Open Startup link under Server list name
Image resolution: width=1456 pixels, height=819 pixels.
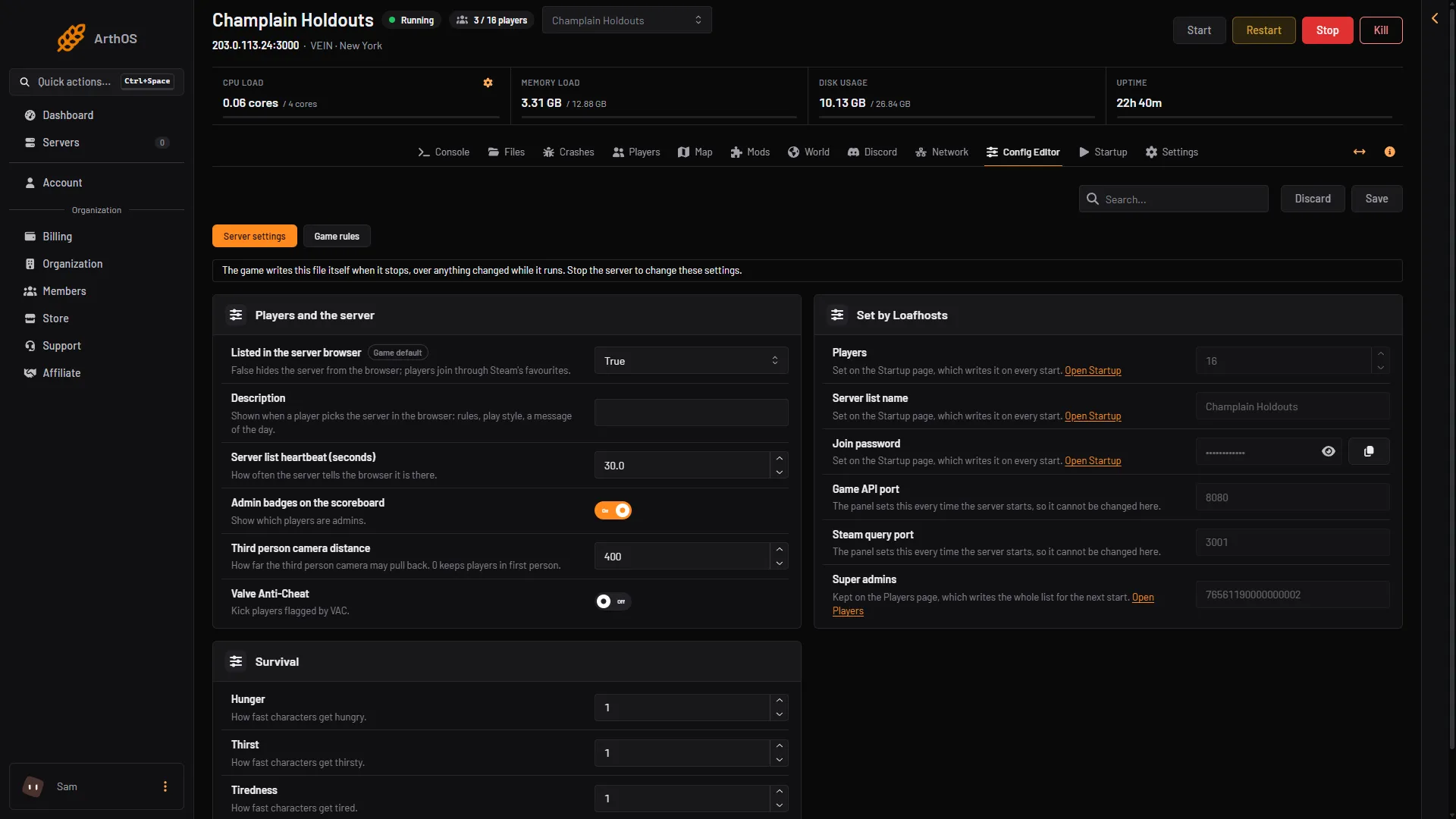click(x=1092, y=416)
